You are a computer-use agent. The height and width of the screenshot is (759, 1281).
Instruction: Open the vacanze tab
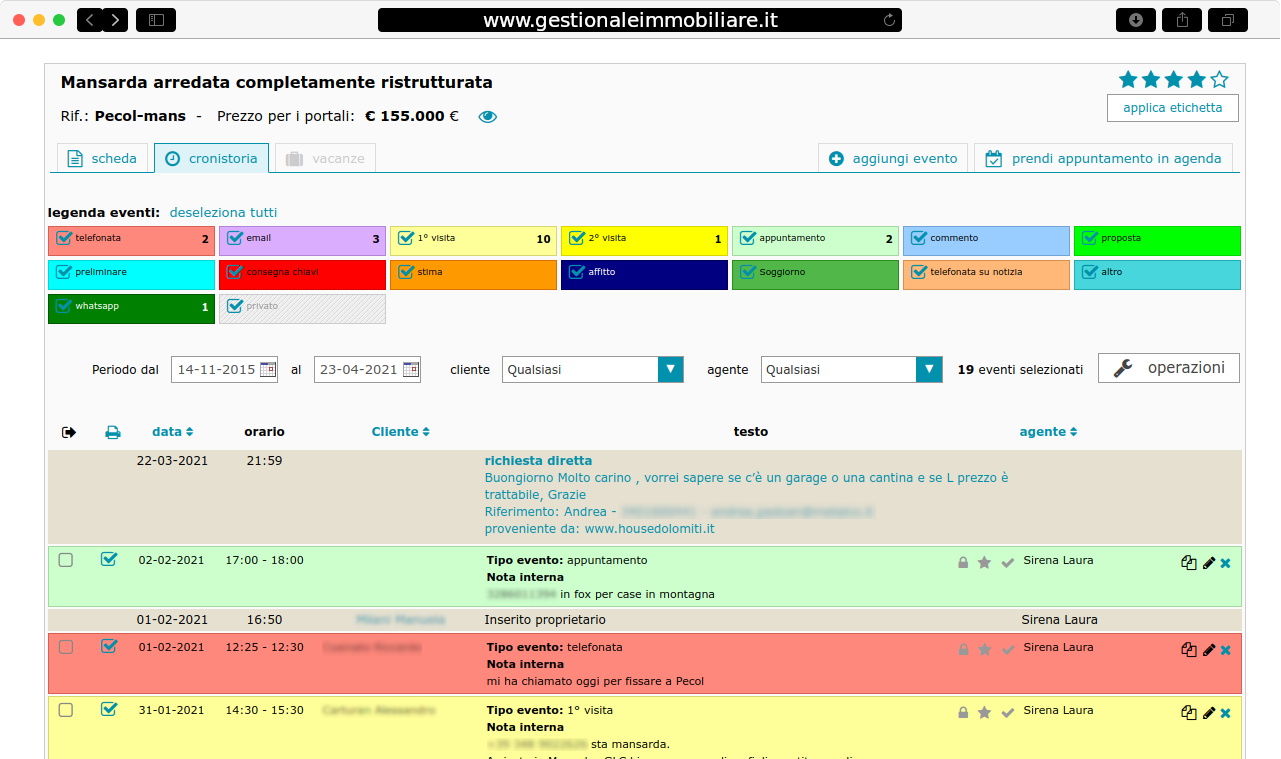pyautogui.click(x=324, y=157)
